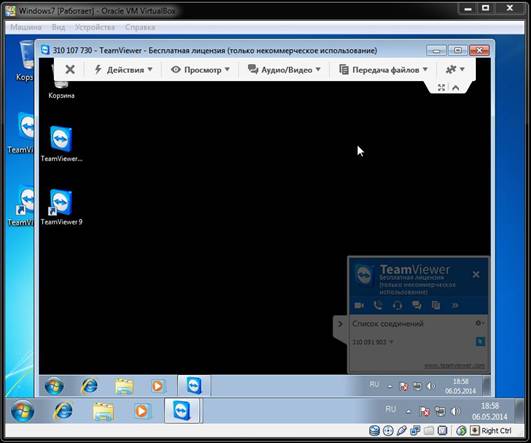Open Windows Media Player on remote taskbar
Image resolution: width=531 pixels, height=443 pixels.
[x=157, y=386]
